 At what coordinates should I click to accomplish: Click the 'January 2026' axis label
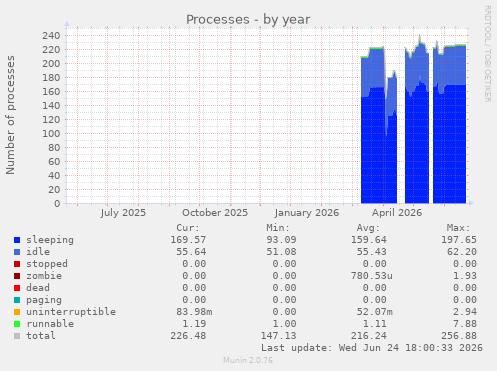click(x=307, y=213)
